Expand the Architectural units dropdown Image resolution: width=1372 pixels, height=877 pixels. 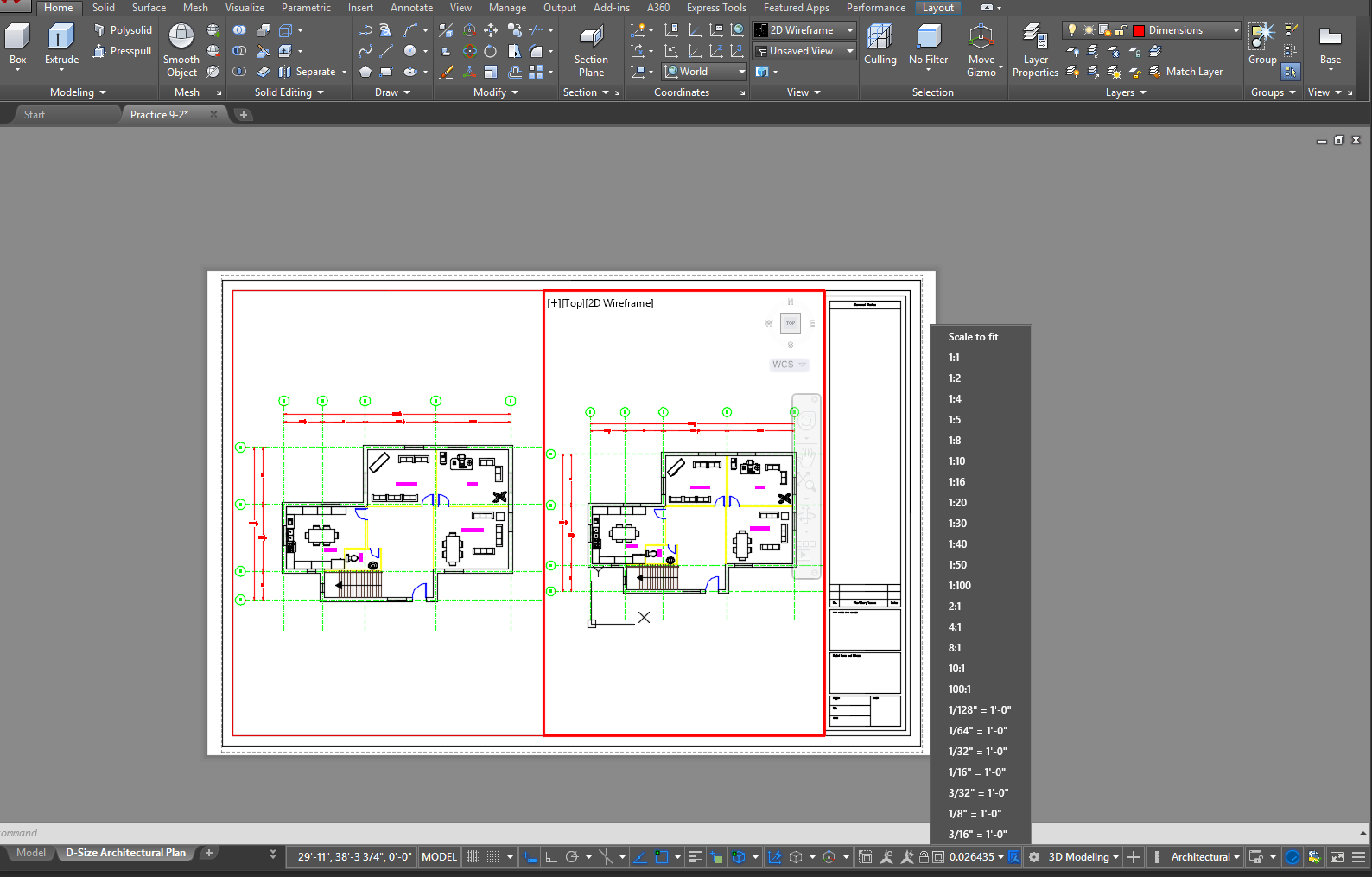[1205, 857]
